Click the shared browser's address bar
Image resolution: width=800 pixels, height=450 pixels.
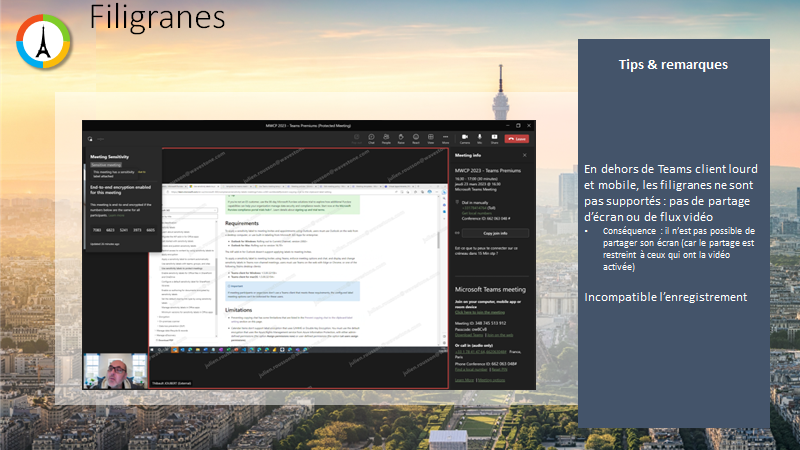[x=281, y=192]
